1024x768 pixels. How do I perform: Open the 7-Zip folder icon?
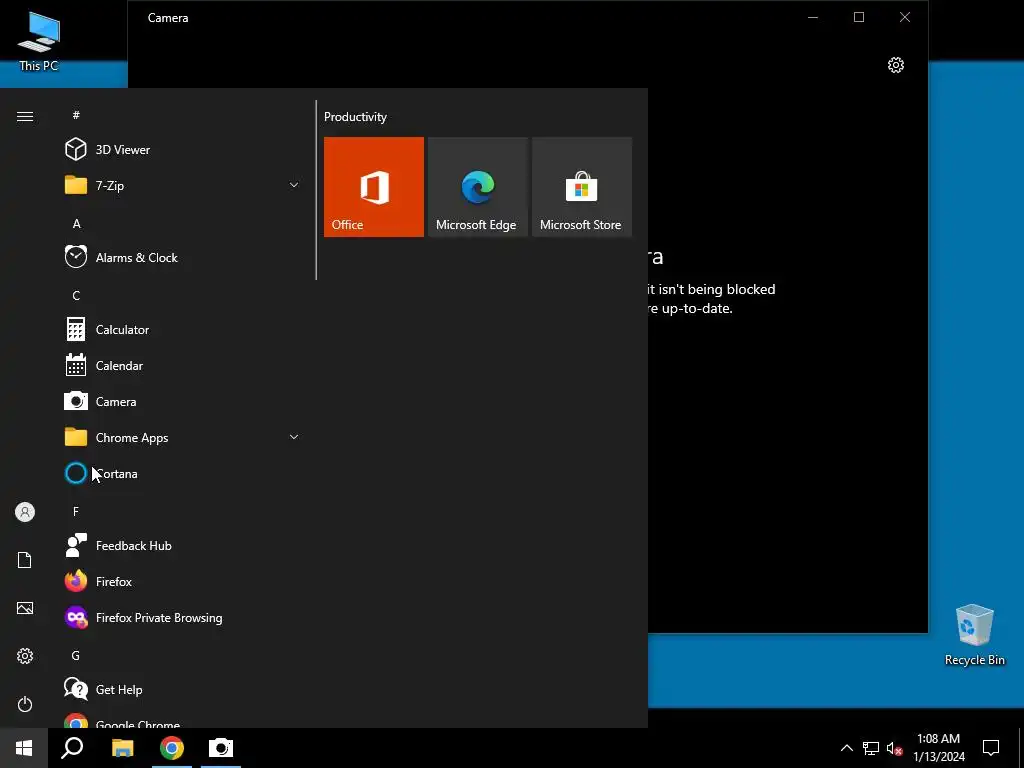coord(76,185)
